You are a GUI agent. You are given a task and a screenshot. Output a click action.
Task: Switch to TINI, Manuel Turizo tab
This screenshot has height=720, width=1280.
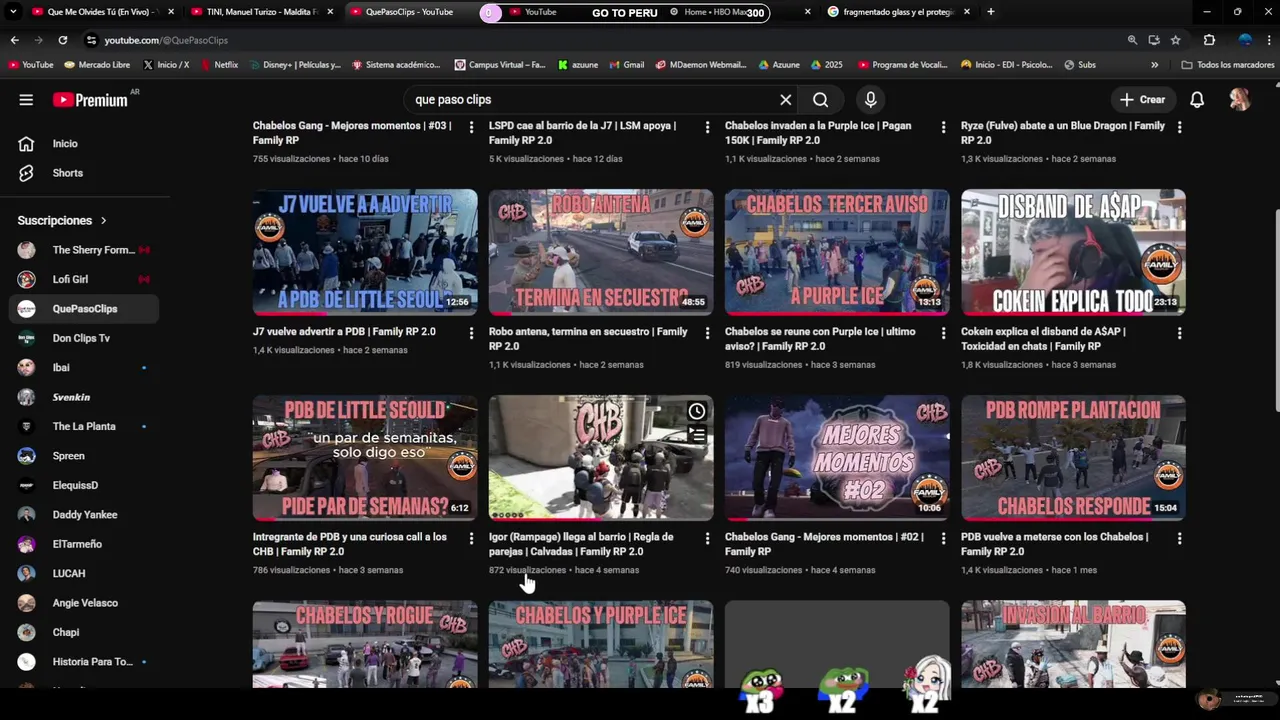click(262, 12)
